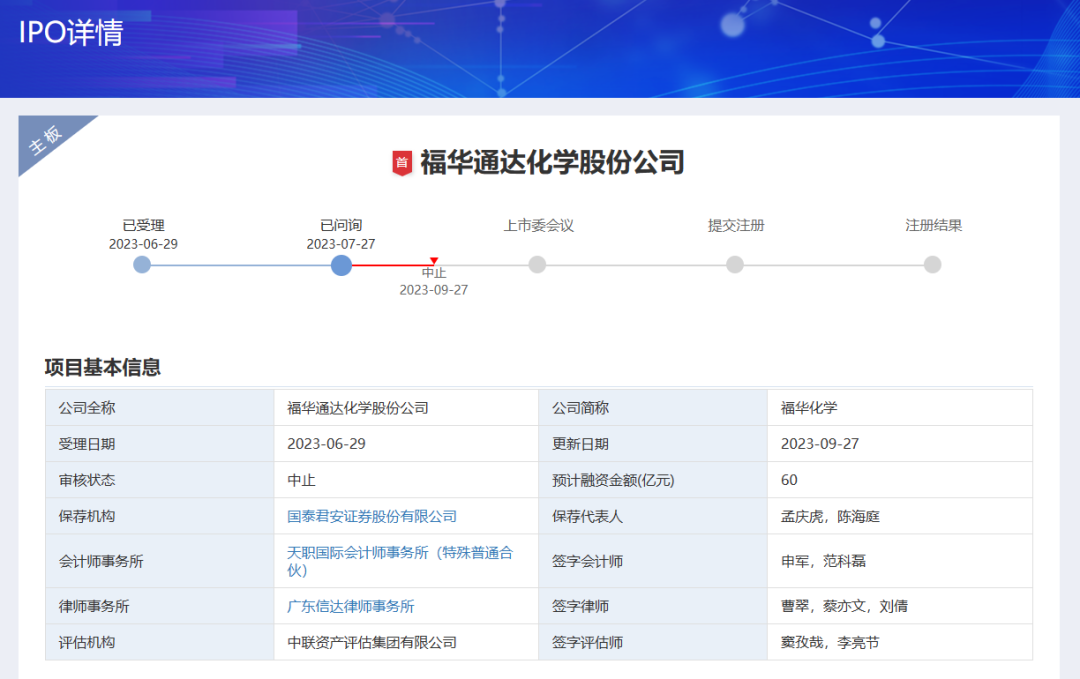
Task: Click the 受理日期 table label
Action: [87, 444]
